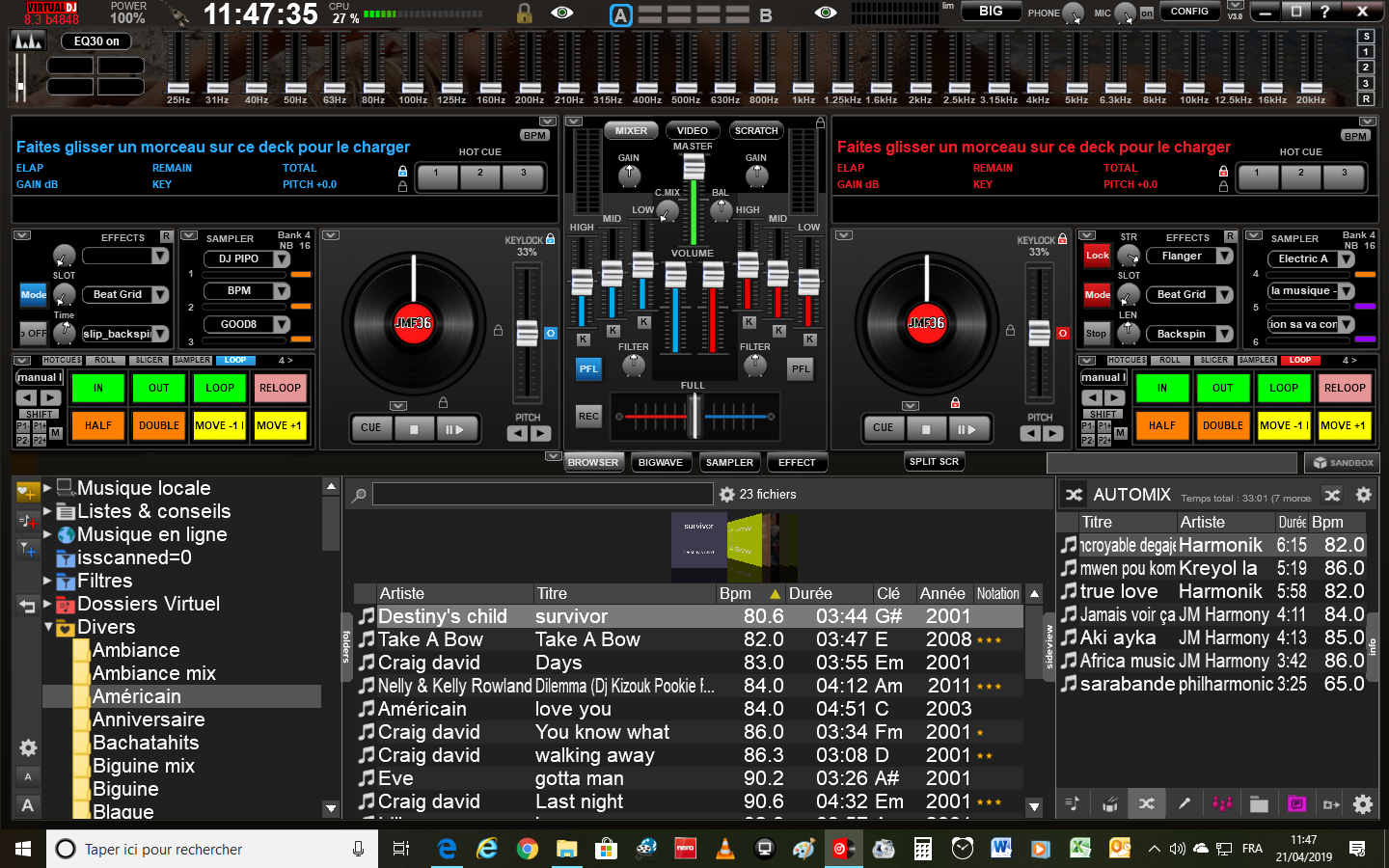Click the star folder arrow icon
The height and width of the screenshot is (868, 1389).
pyautogui.click(x=1332, y=803)
